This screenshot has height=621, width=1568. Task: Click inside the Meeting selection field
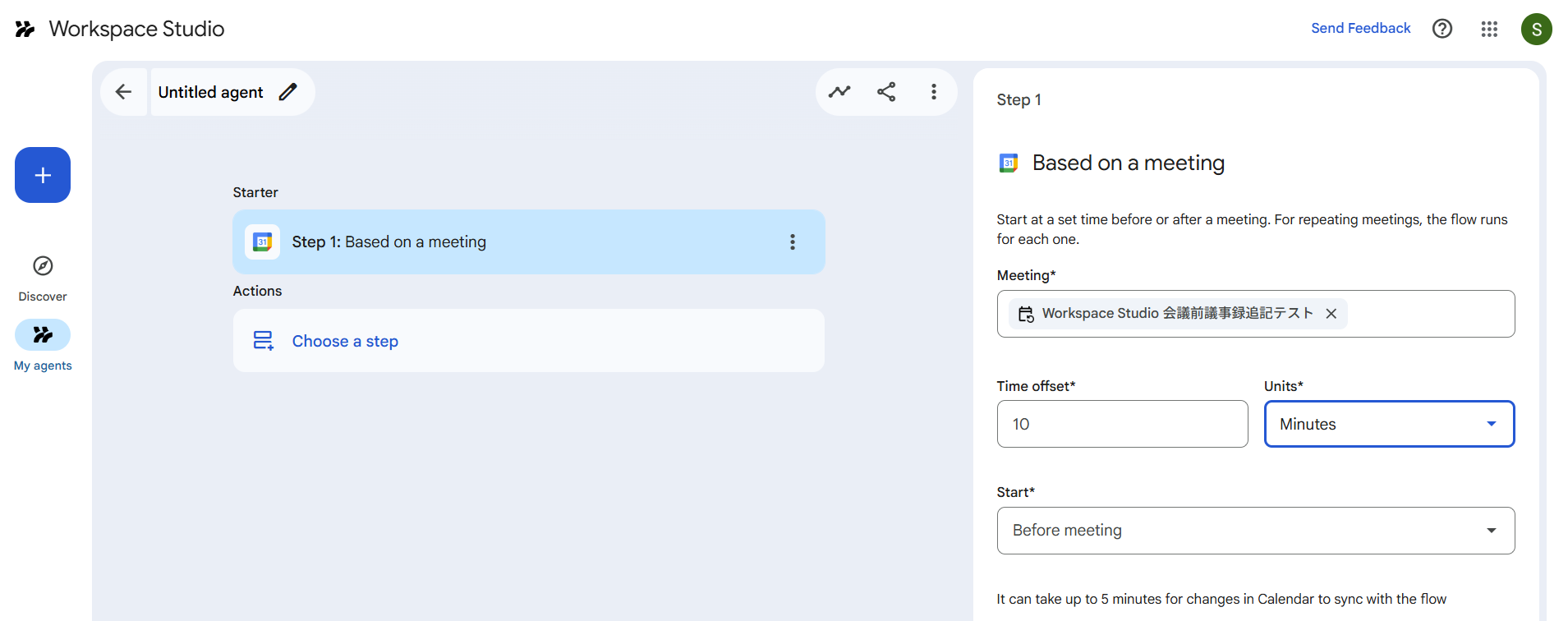pos(1429,314)
